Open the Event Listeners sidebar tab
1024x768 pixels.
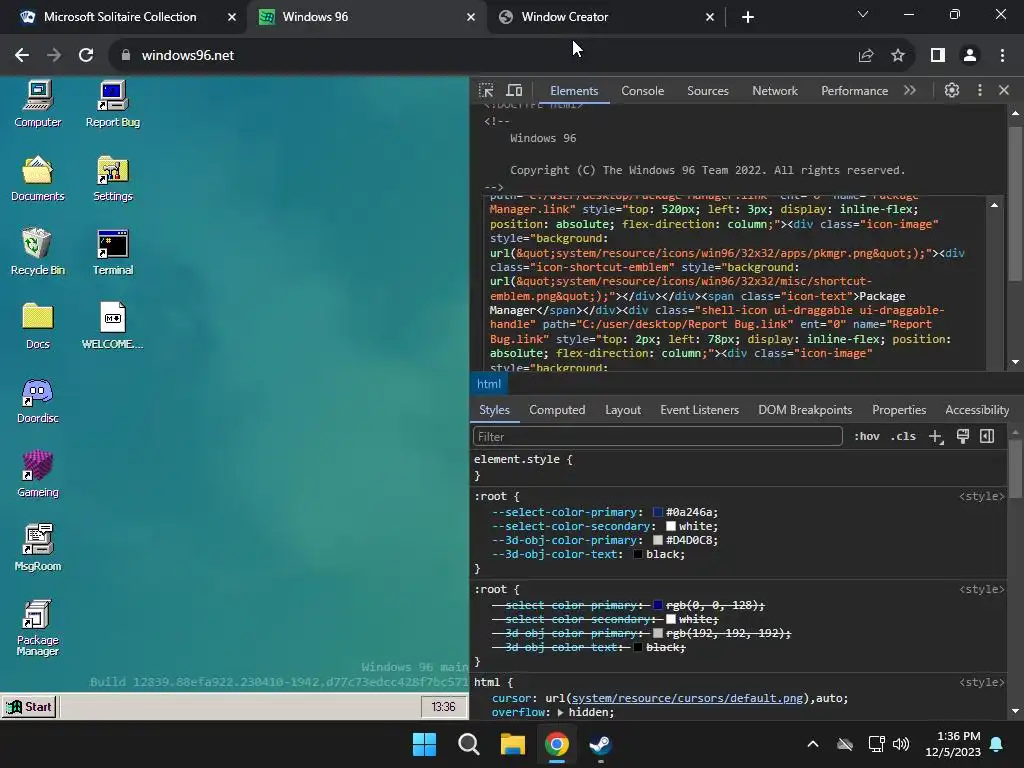click(699, 410)
